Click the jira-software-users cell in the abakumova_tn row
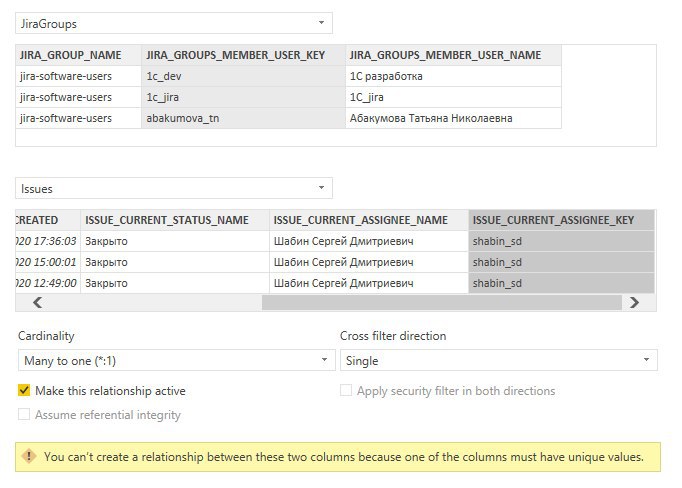 [78, 118]
